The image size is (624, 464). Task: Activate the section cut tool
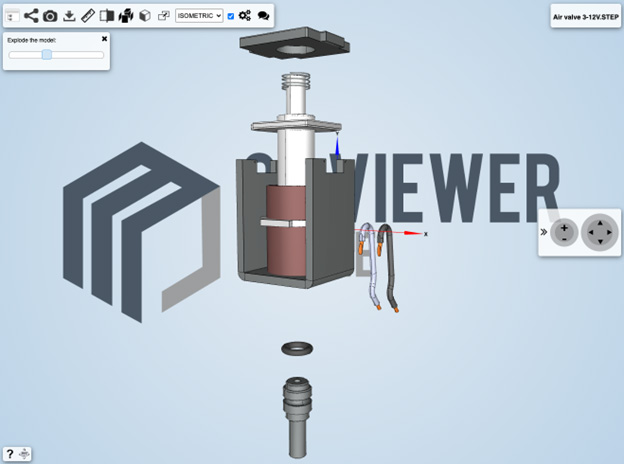(x=107, y=16)
